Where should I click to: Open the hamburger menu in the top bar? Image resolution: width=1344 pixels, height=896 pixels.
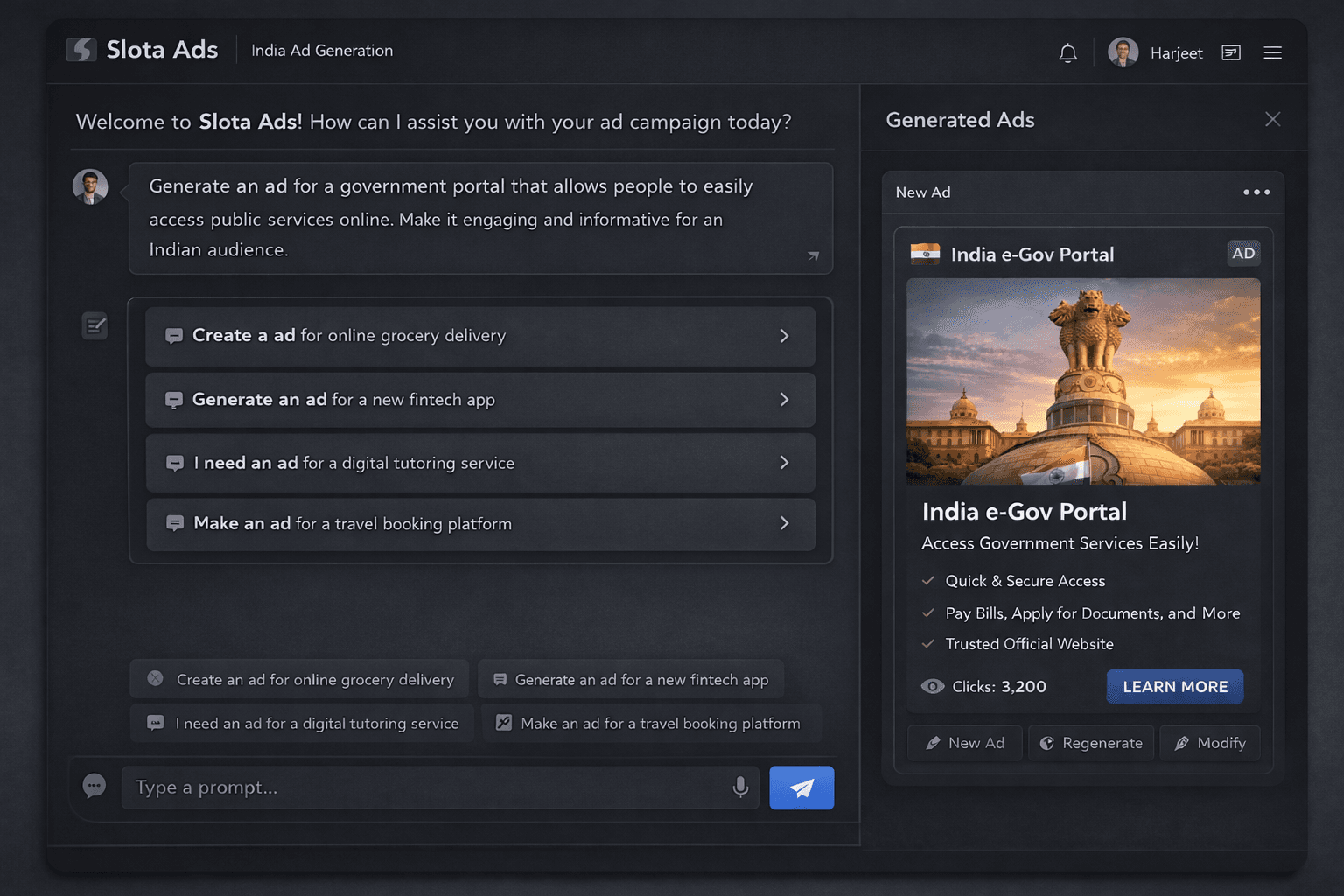click(x=1273, y=52)
